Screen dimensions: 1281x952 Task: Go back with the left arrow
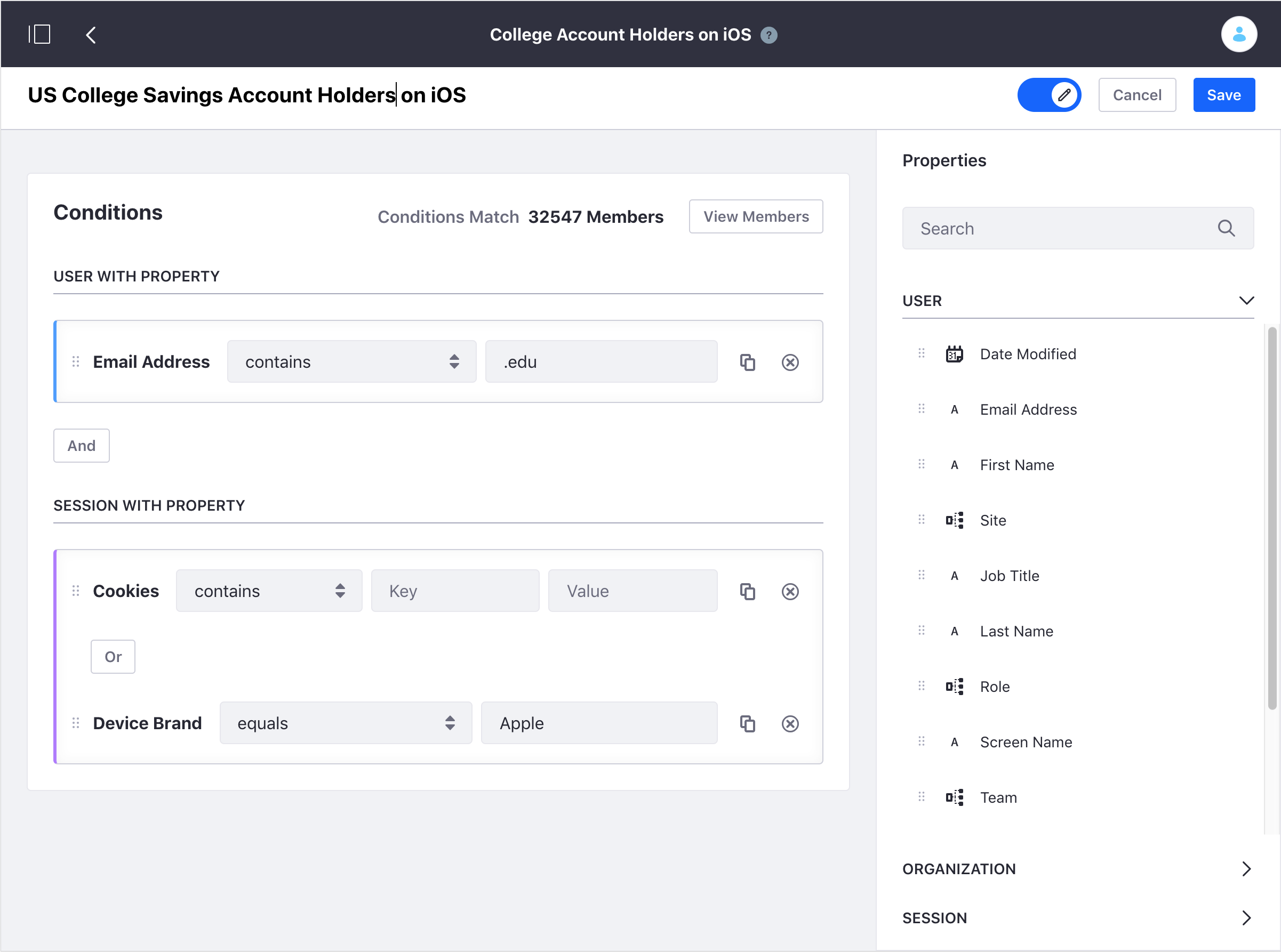point(91,35)
